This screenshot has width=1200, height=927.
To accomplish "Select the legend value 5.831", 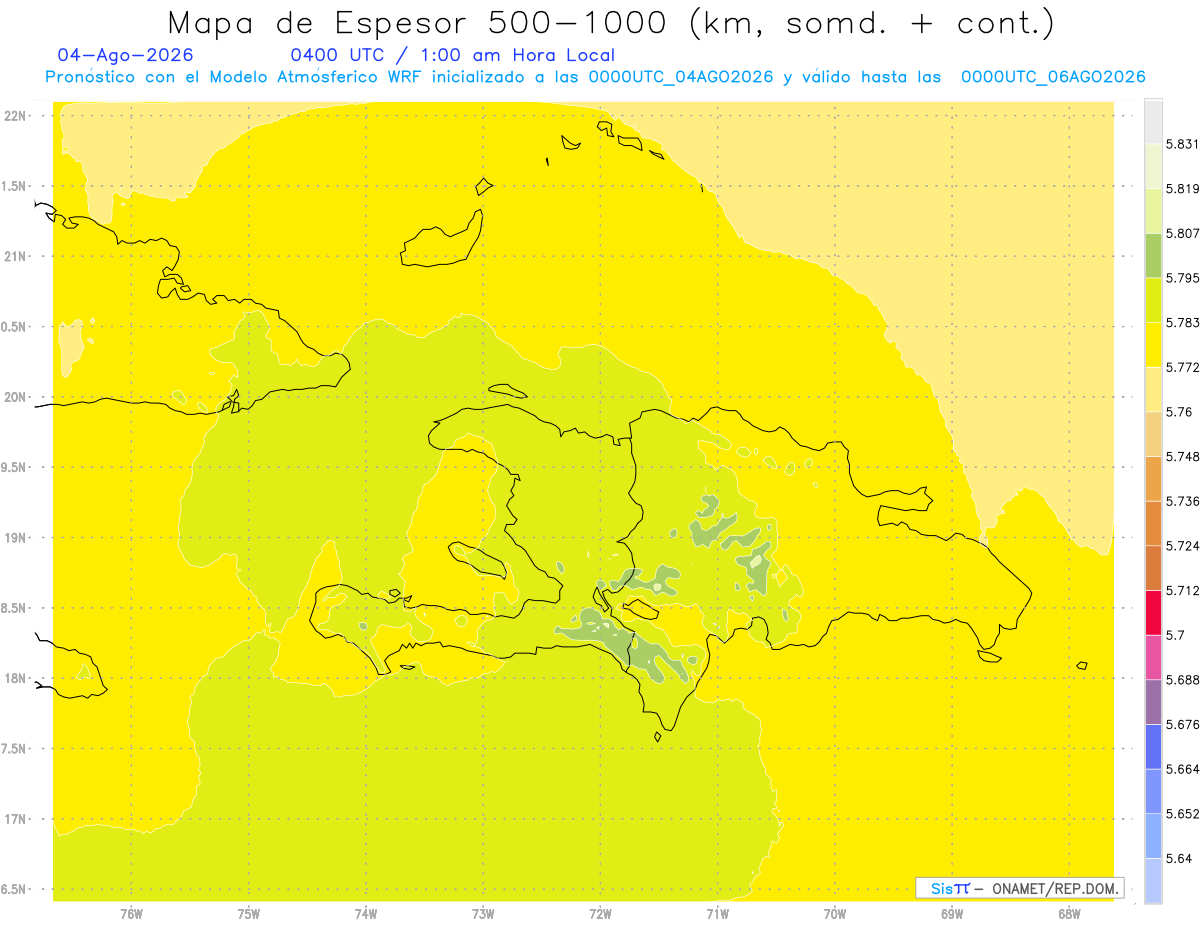I will pyautogui.click(x=1183, y=144).
